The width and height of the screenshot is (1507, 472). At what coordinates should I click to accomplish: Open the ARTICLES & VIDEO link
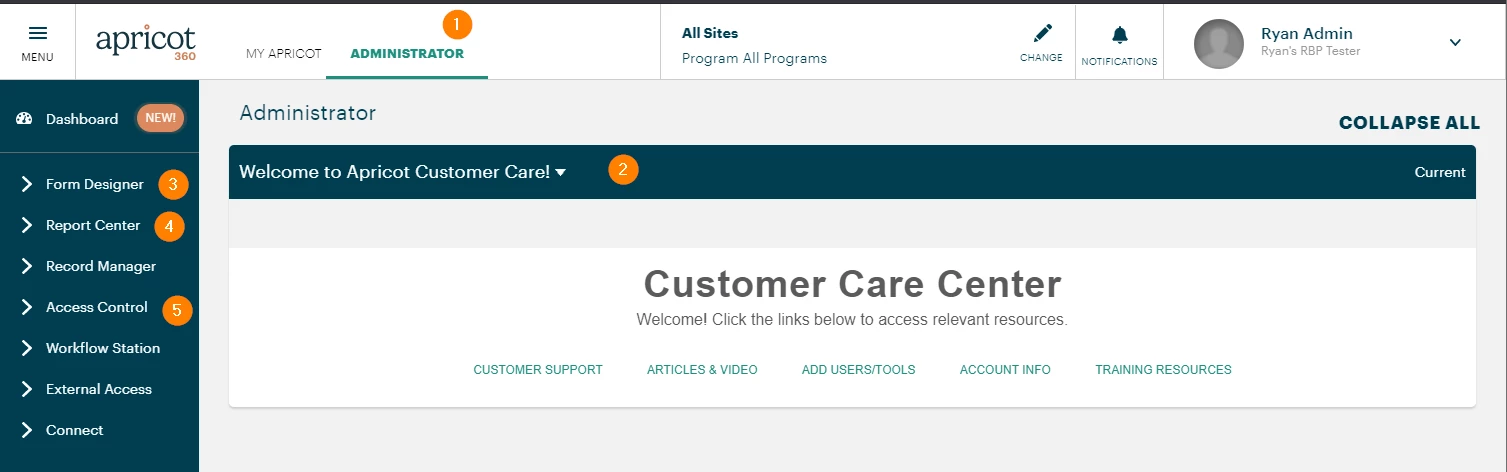pyautogui.click(x=702, y=370)
